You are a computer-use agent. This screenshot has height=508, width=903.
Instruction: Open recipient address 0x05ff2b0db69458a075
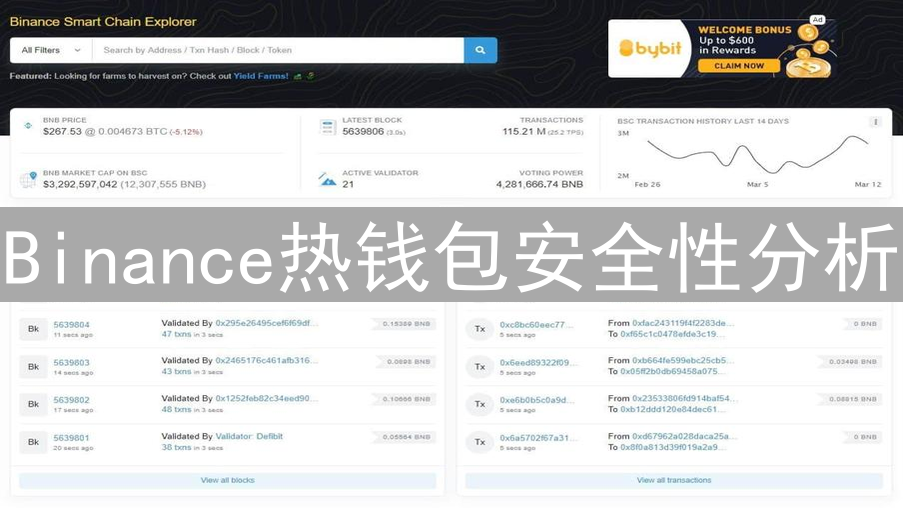point(672,371)
